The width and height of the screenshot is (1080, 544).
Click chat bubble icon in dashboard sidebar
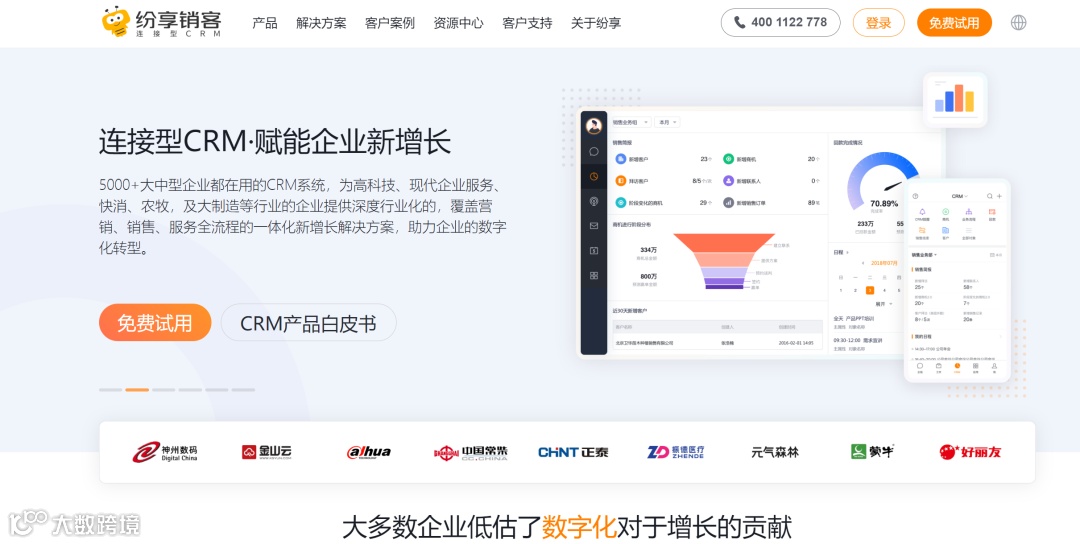click(594, 151)
